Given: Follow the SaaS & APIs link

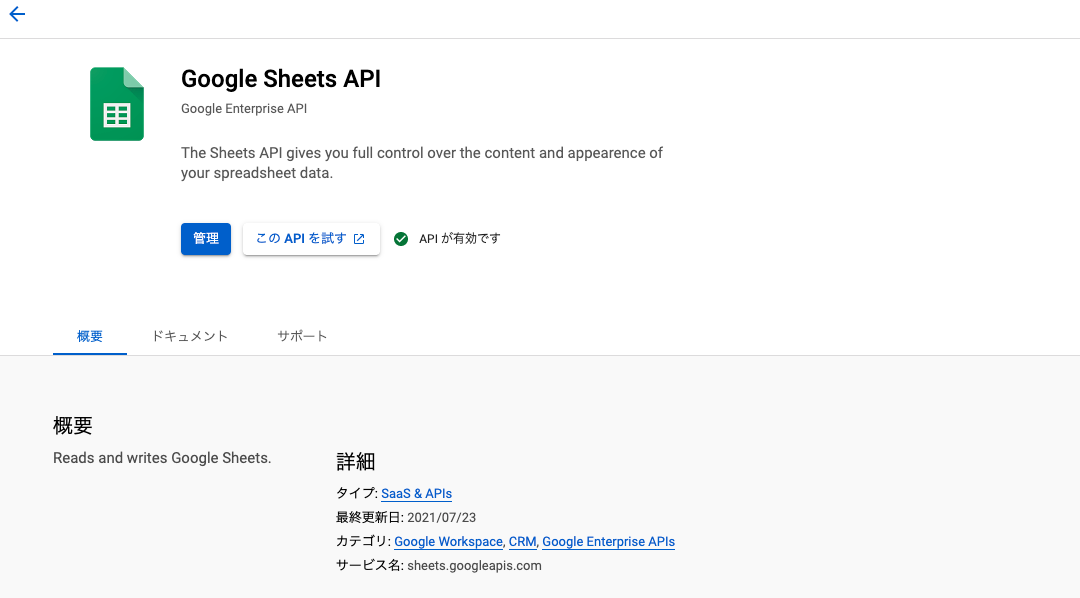Looking at the screenshot, I should pos(416,494).
